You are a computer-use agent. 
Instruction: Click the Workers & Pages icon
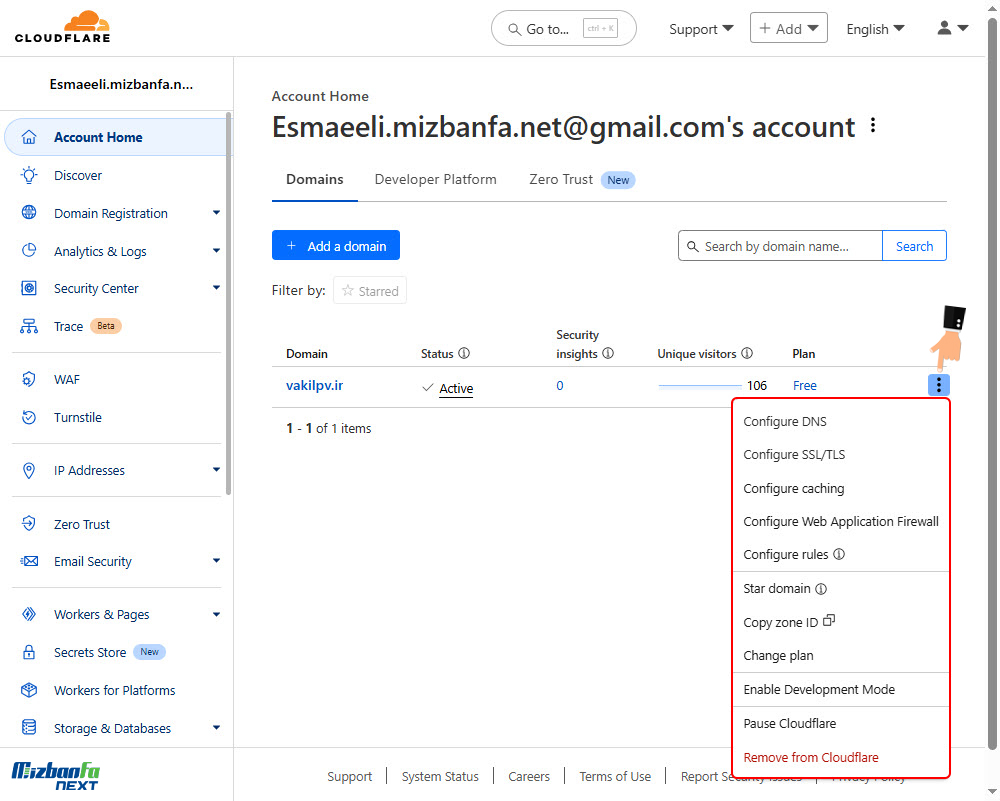(29, 614)
